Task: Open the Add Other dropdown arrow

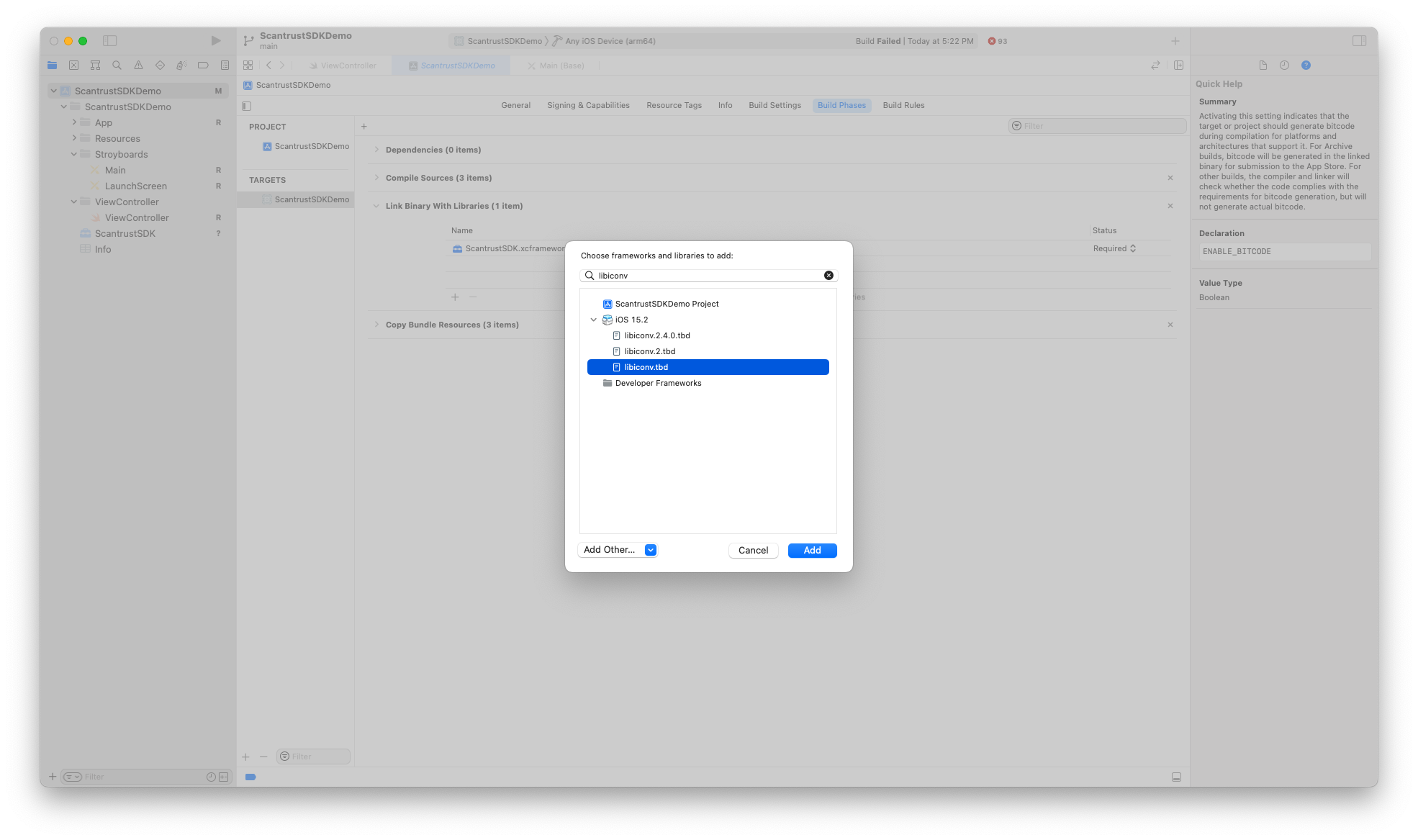Action: pos(651,550)
